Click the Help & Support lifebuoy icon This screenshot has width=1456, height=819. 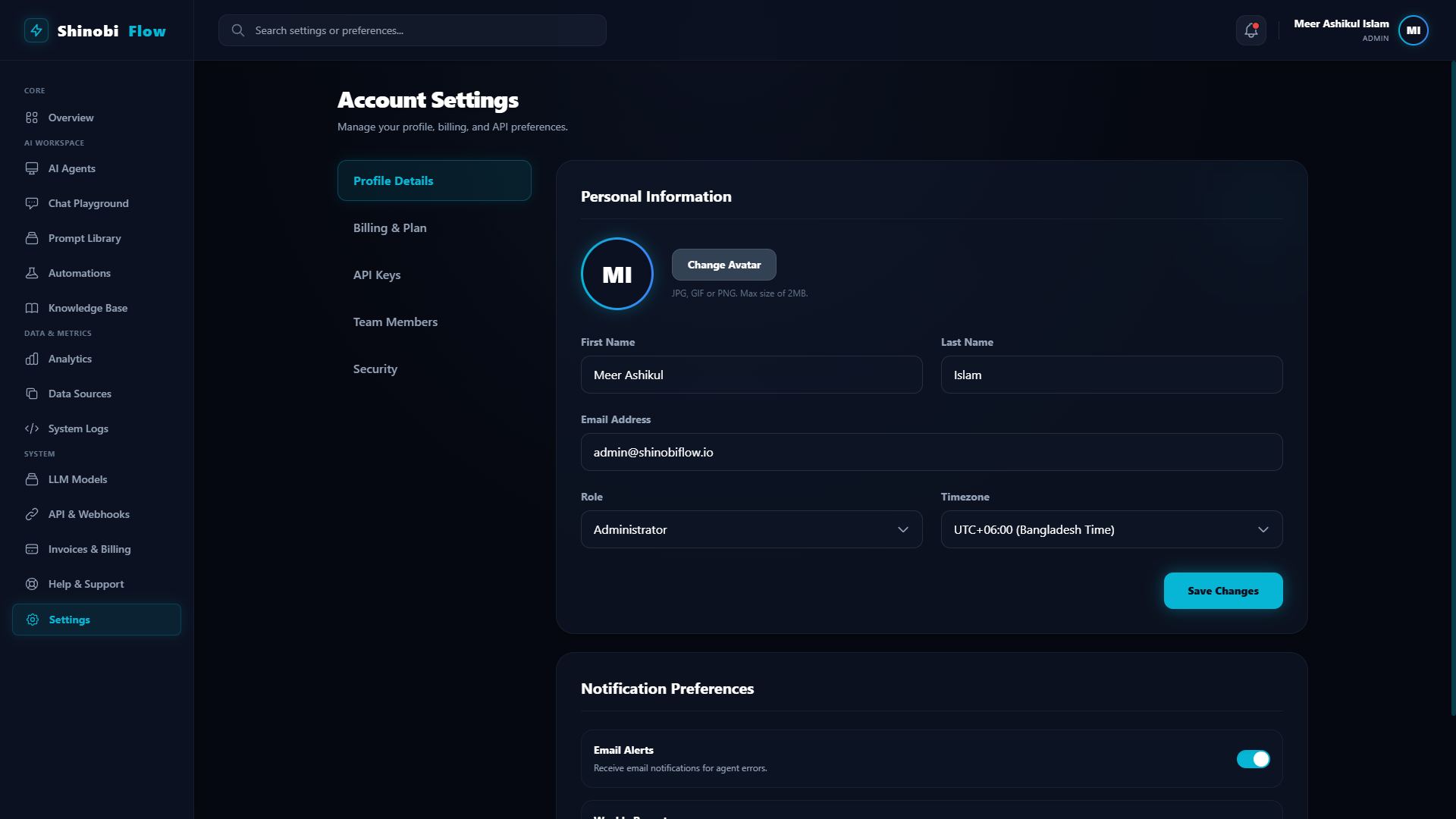[x=32, y=584]
